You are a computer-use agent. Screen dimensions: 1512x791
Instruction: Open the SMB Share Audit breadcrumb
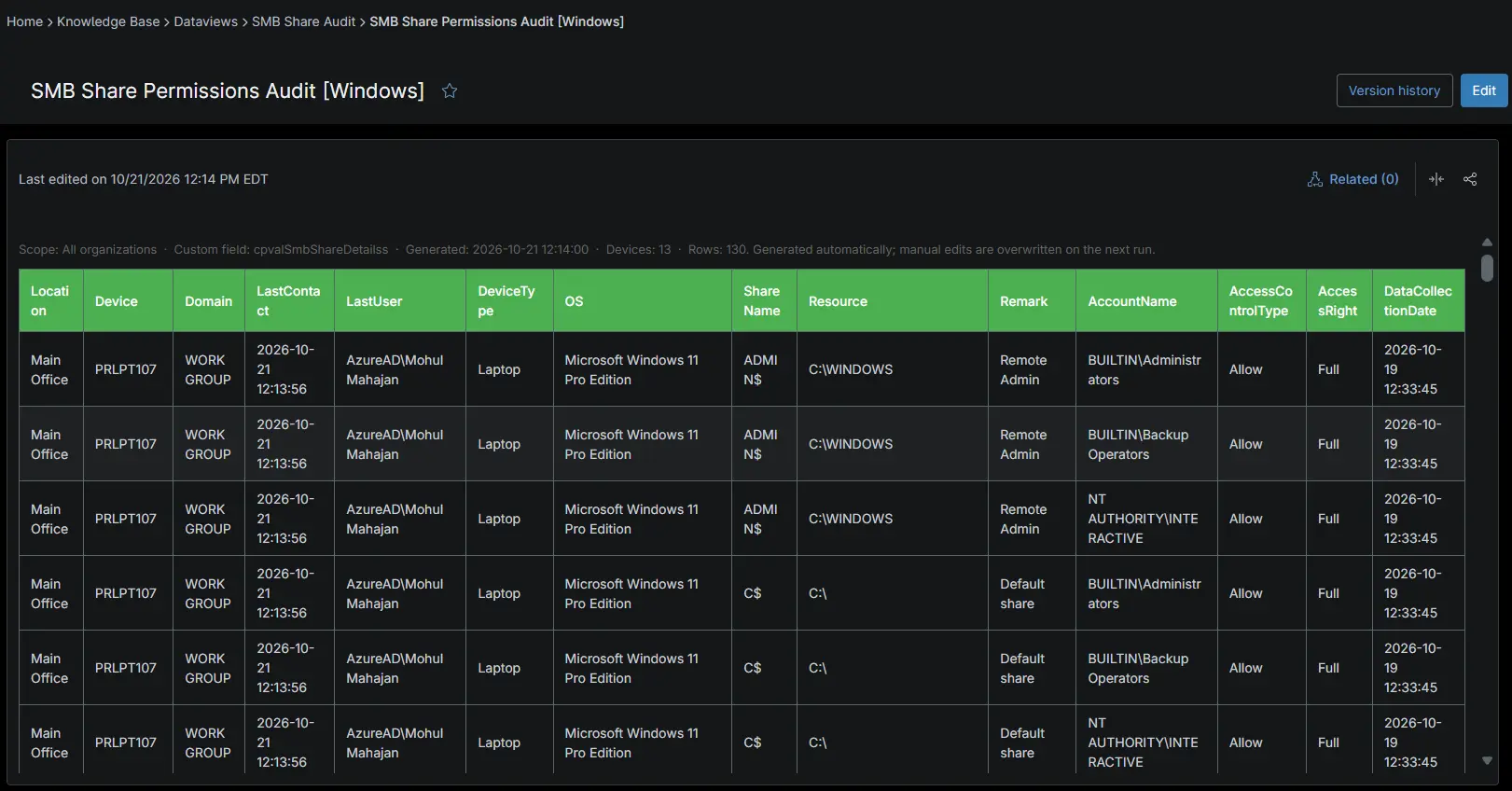pyautogui.click(x=304, y=21)
